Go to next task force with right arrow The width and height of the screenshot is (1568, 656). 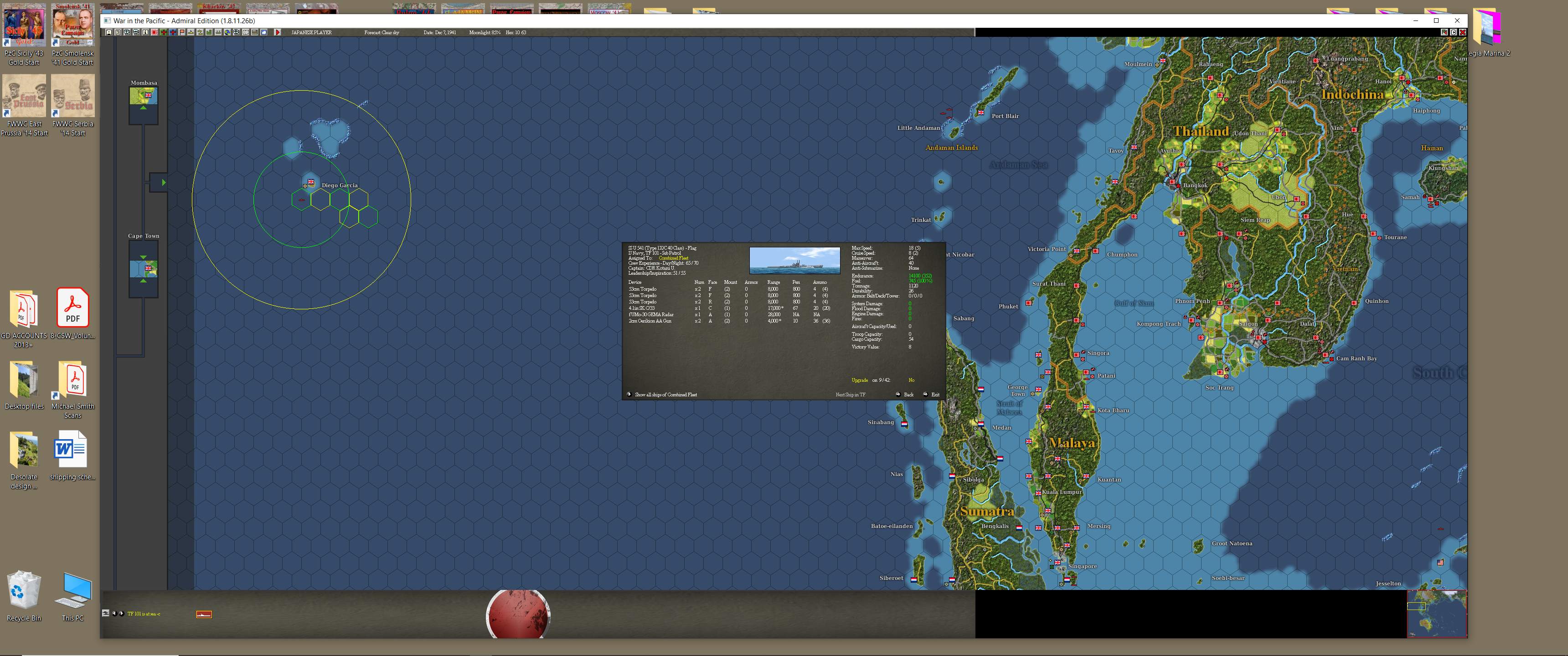[121, 613]
